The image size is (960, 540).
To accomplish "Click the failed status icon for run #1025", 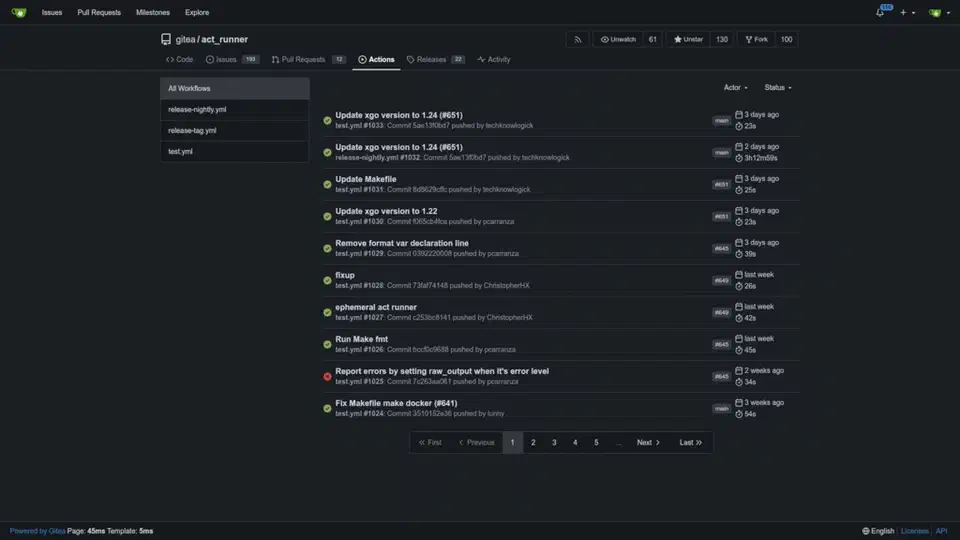I will coord(328,377).
